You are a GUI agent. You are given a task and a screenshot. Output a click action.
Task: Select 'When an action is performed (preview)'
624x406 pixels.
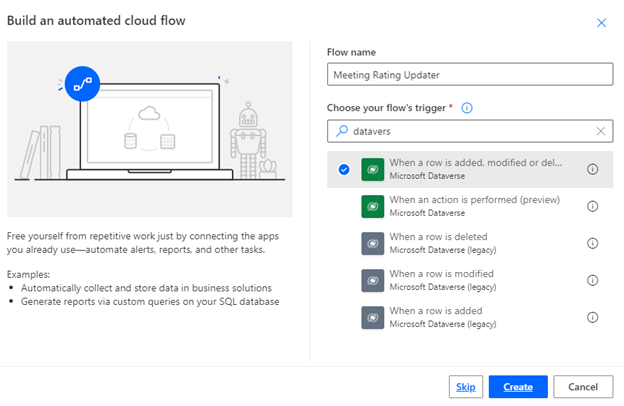pos(470,206)
